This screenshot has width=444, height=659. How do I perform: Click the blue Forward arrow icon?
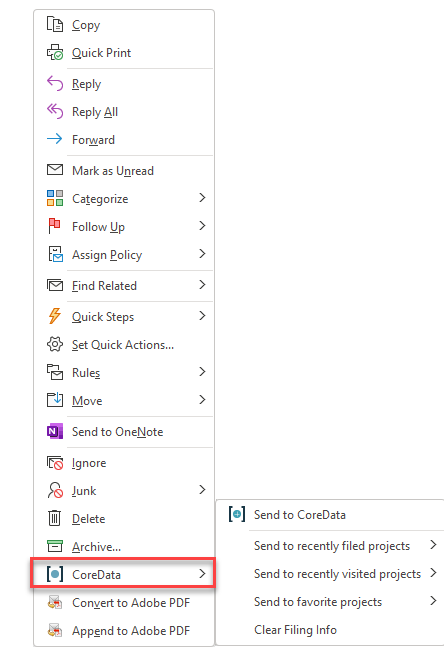[55, 139]
